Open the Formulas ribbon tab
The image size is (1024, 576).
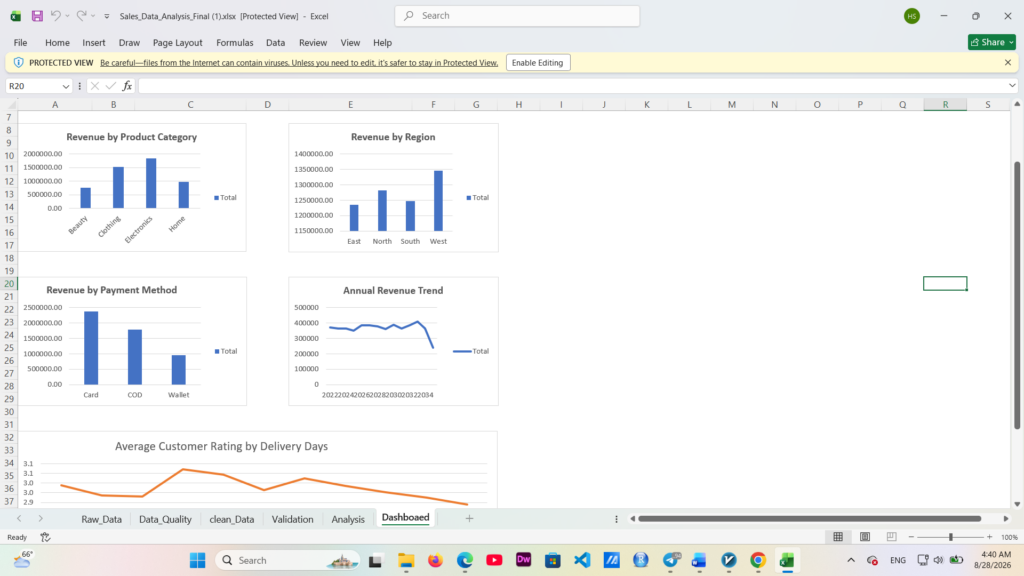[234, 42]
